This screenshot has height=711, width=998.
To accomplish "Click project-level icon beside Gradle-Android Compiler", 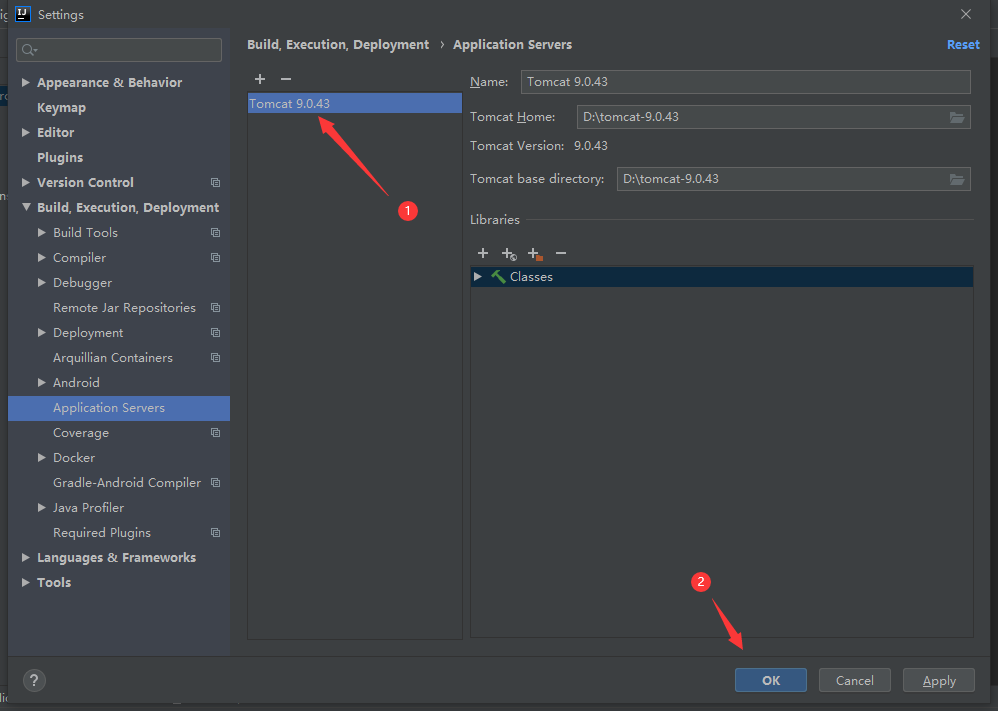I will (216, 482).
